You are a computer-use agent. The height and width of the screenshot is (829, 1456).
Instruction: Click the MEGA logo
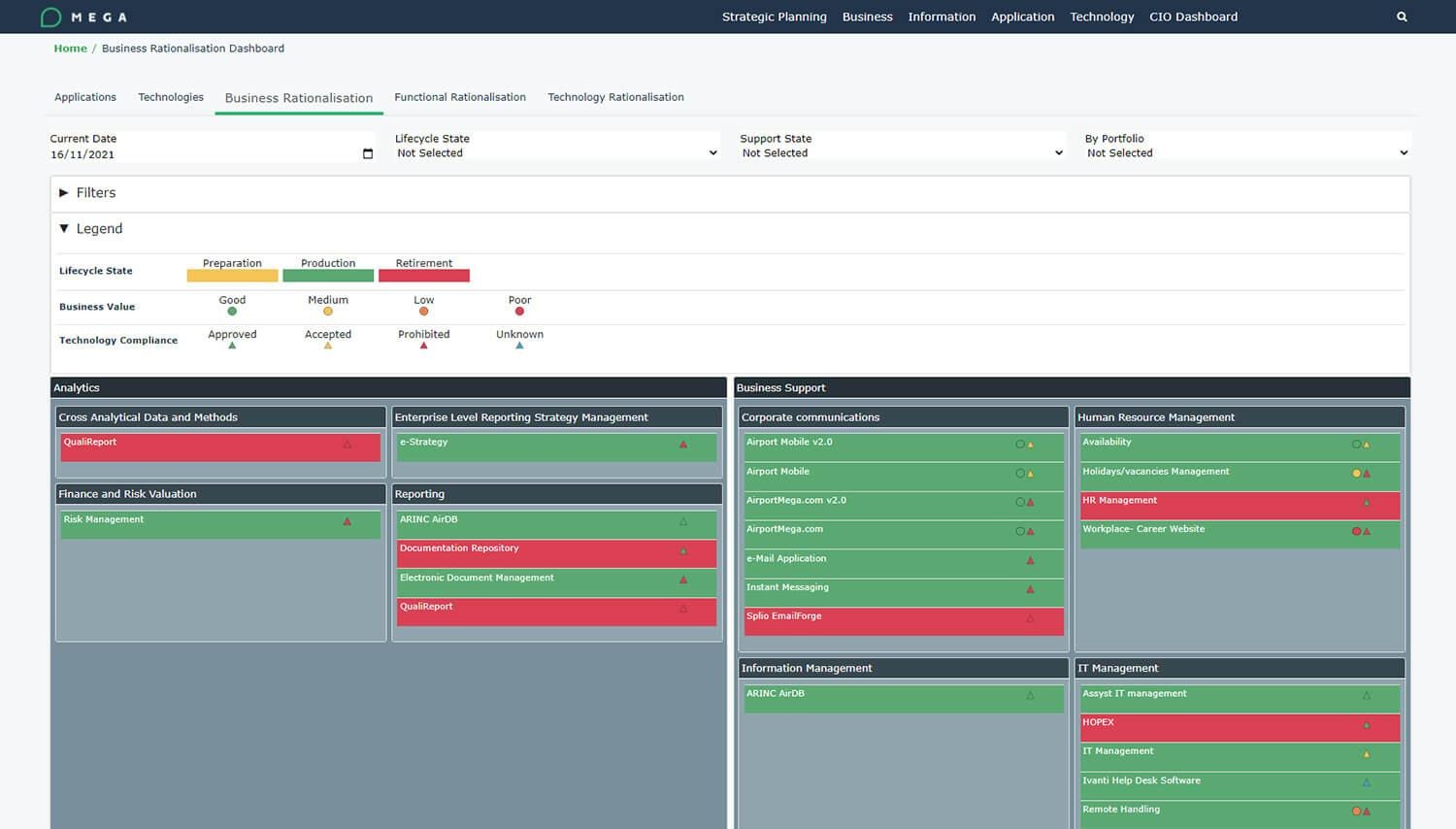pyautogui.click(x=83, y=17)
